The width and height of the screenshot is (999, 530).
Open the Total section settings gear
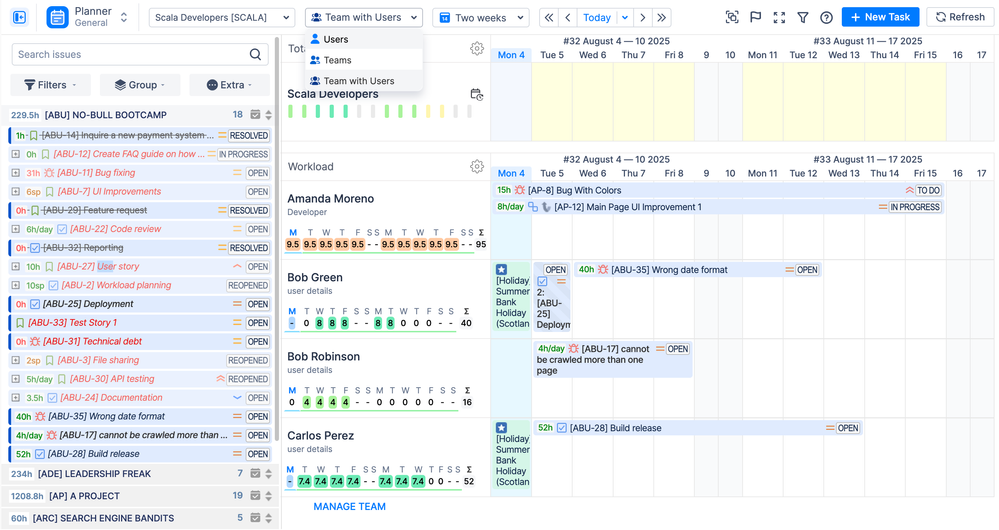pyautogui.click(x=477, y=49)
